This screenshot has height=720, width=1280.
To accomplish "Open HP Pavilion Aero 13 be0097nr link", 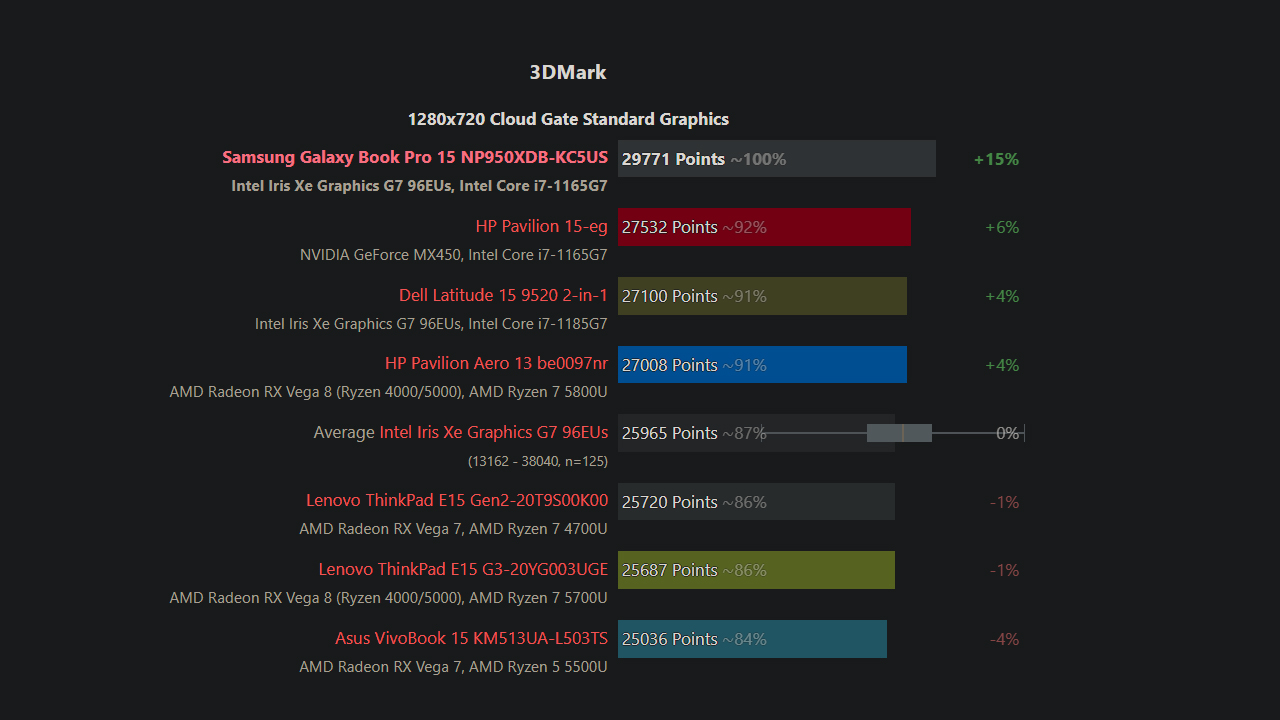I will pos(496,363).
